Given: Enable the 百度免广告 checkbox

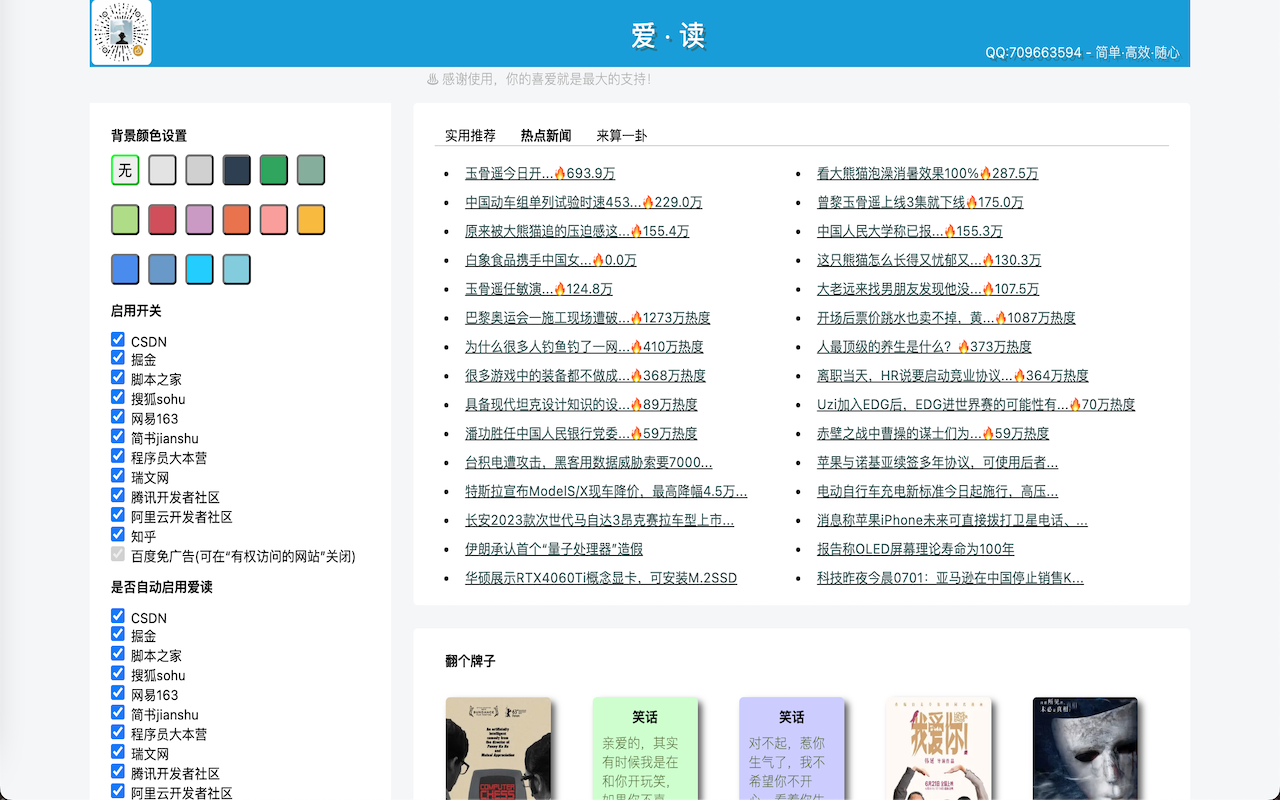Looking at the screenshot, I should pos(118,556).
